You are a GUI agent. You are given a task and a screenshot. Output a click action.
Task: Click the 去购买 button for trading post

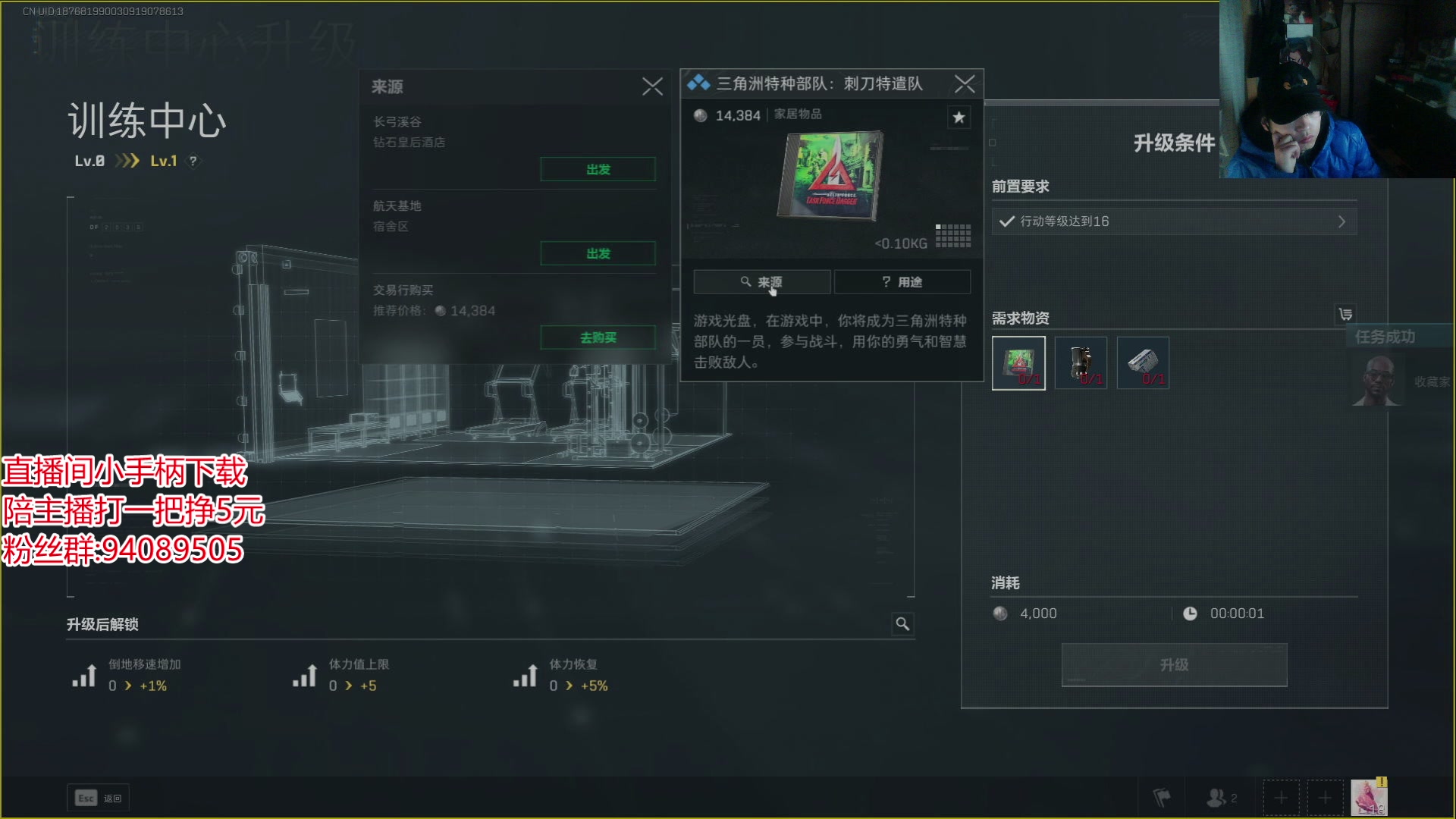(598, 337)
